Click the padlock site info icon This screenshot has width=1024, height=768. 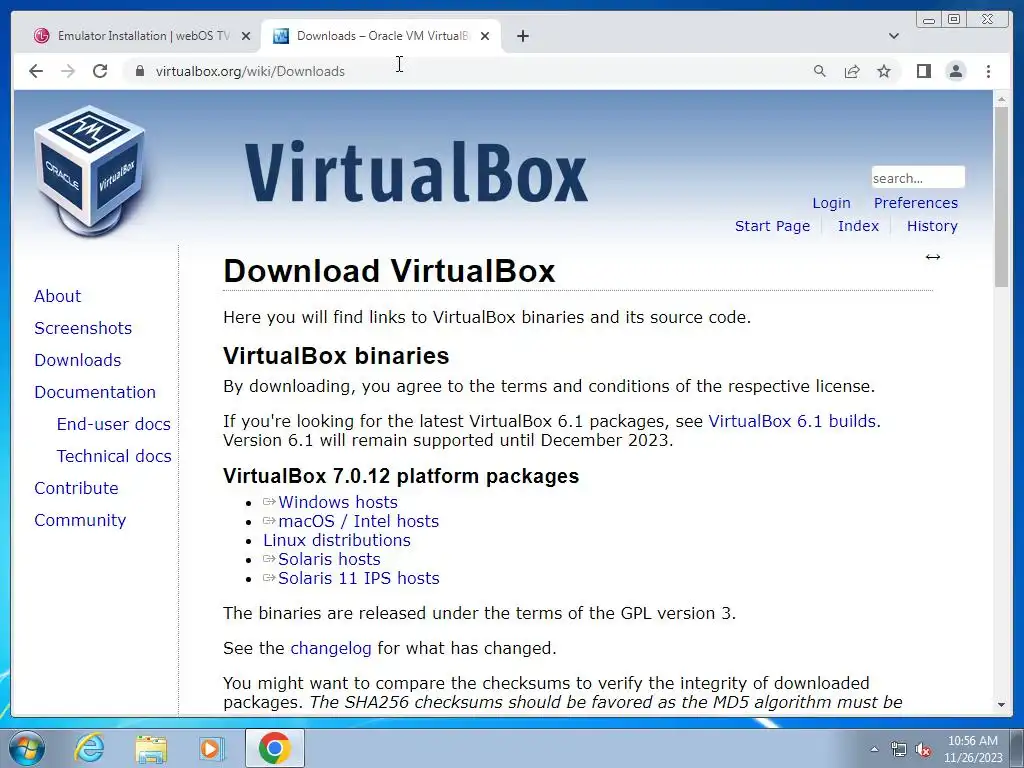coord(139,71)
